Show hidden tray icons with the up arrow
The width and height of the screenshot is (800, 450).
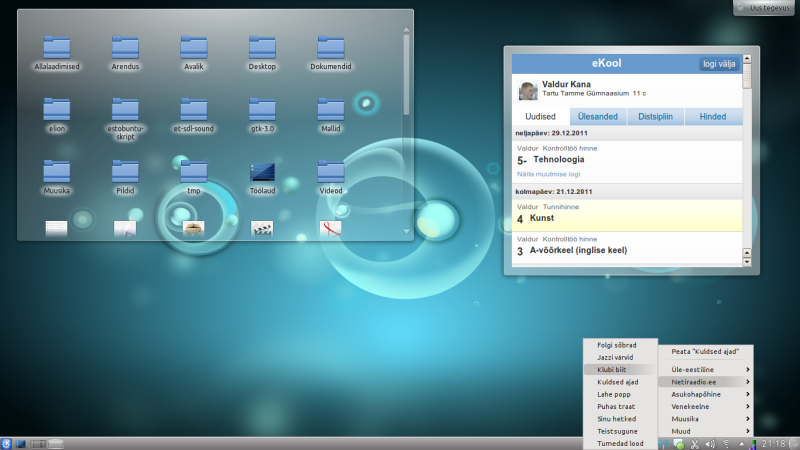click(x=742, y=444)
